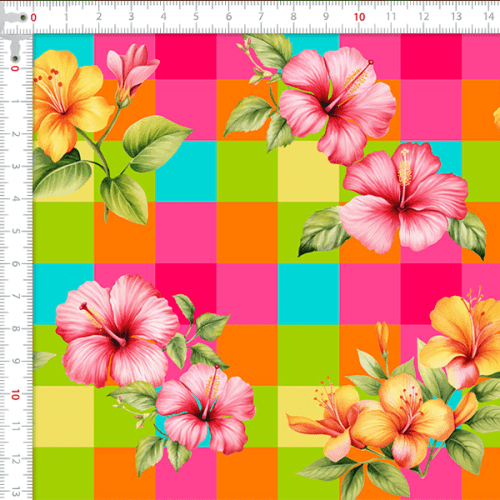Click the number 7 on the top ruler
This screenshot has height=500, width=500.
[261, 16]
